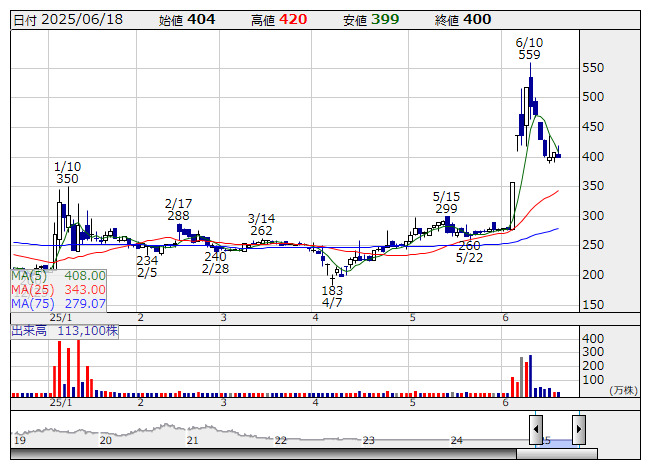653x470 pixels.
Task: Click the 高値 420 high price
Action: pyautogui.click(x=279, y=20)
